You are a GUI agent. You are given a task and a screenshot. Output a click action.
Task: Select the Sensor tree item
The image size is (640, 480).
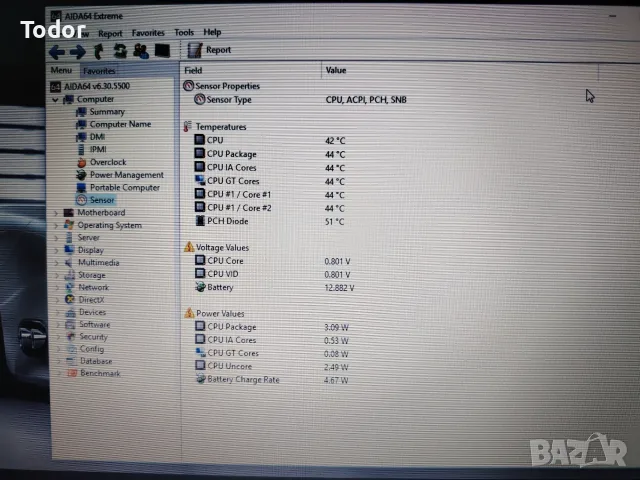tap(95, 200)
